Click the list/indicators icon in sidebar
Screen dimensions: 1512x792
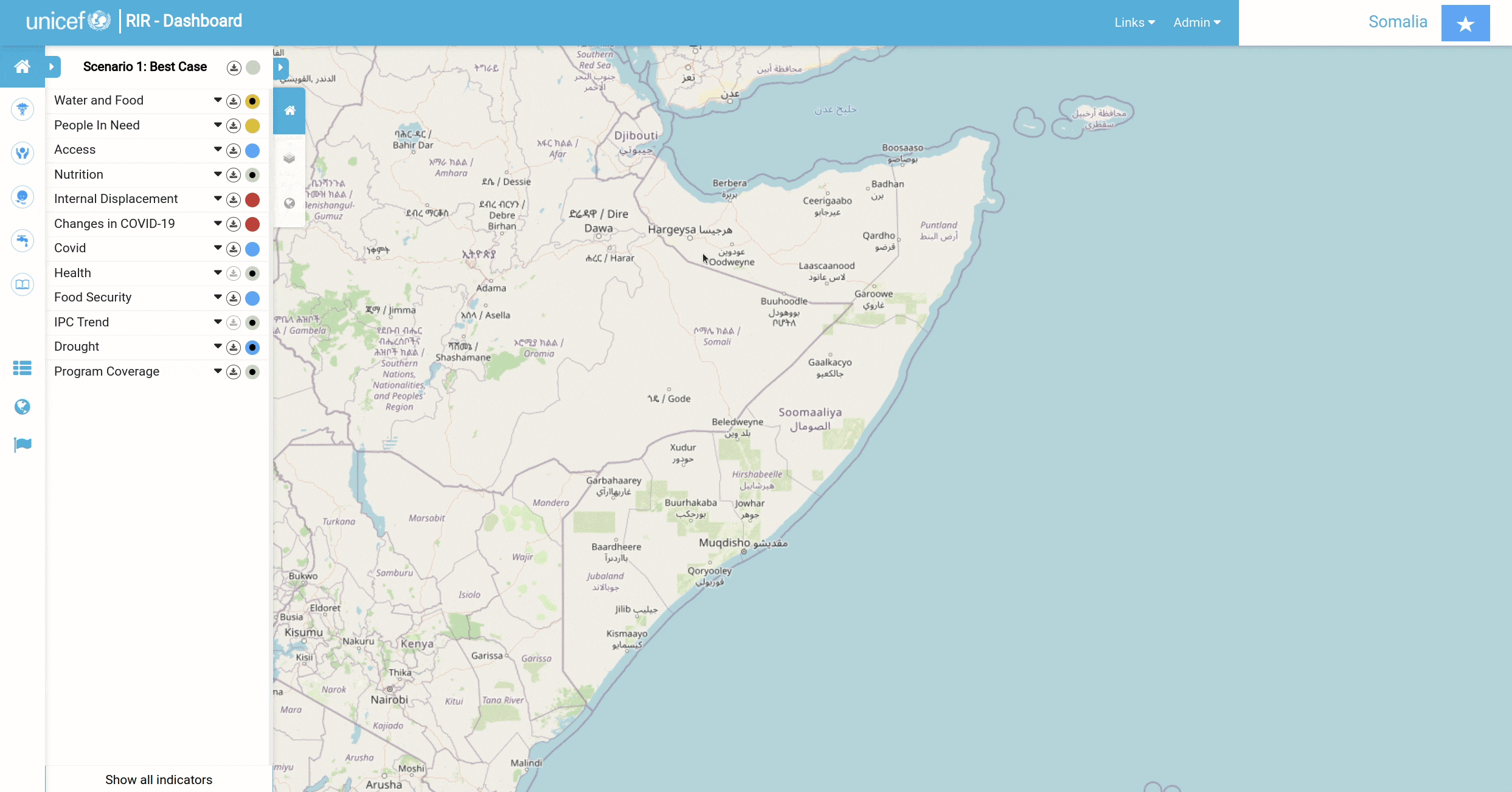coord(22,368)
